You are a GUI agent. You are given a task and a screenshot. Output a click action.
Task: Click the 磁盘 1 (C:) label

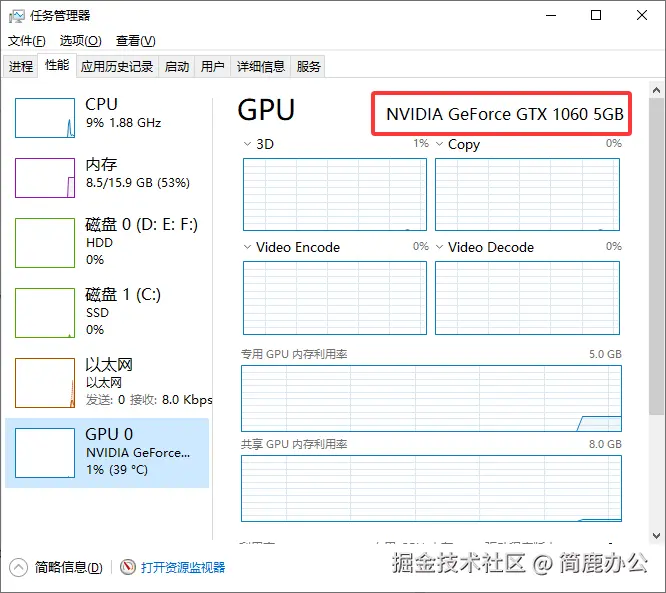123,294
